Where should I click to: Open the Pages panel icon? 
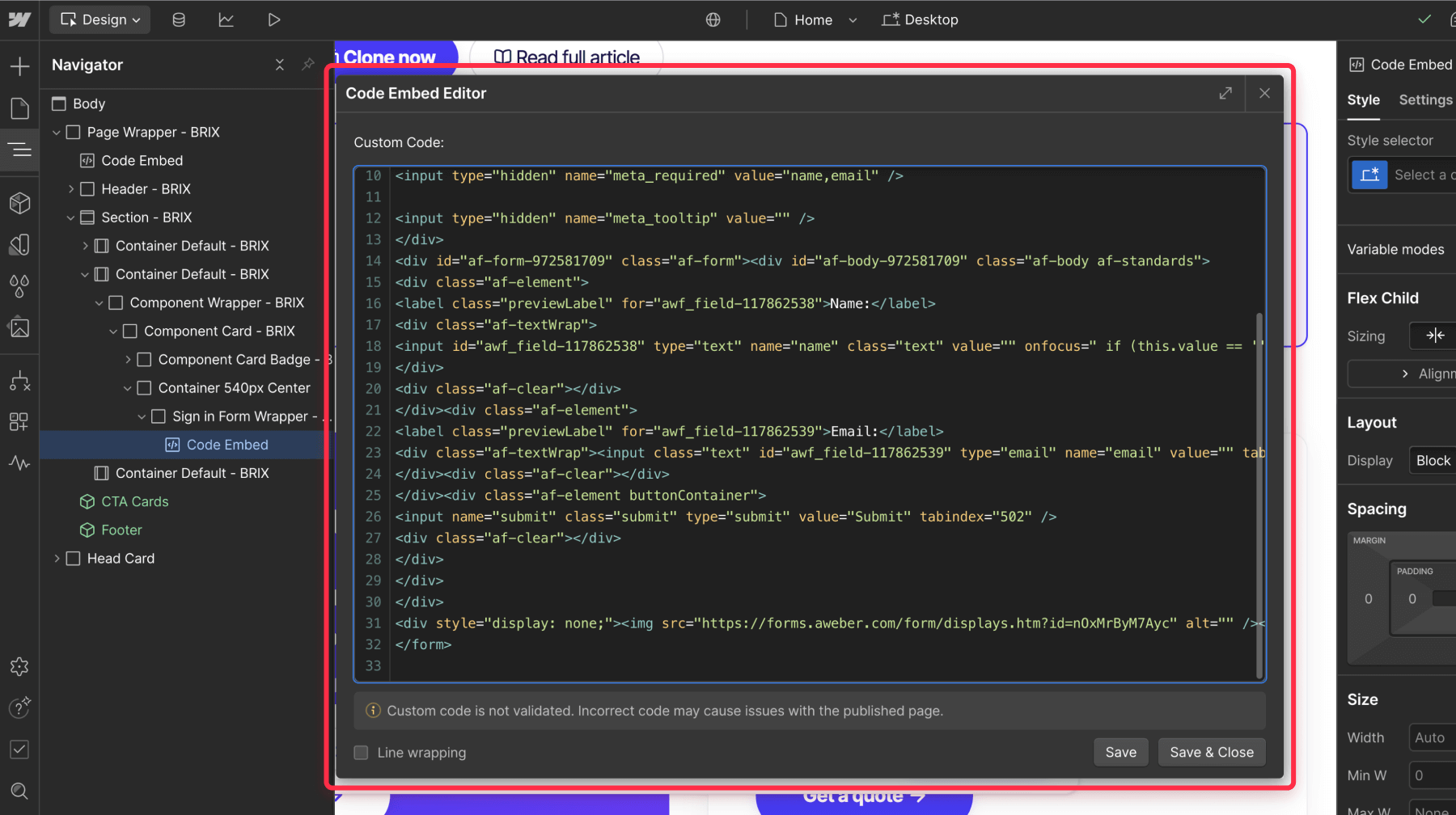click(19, 108)
